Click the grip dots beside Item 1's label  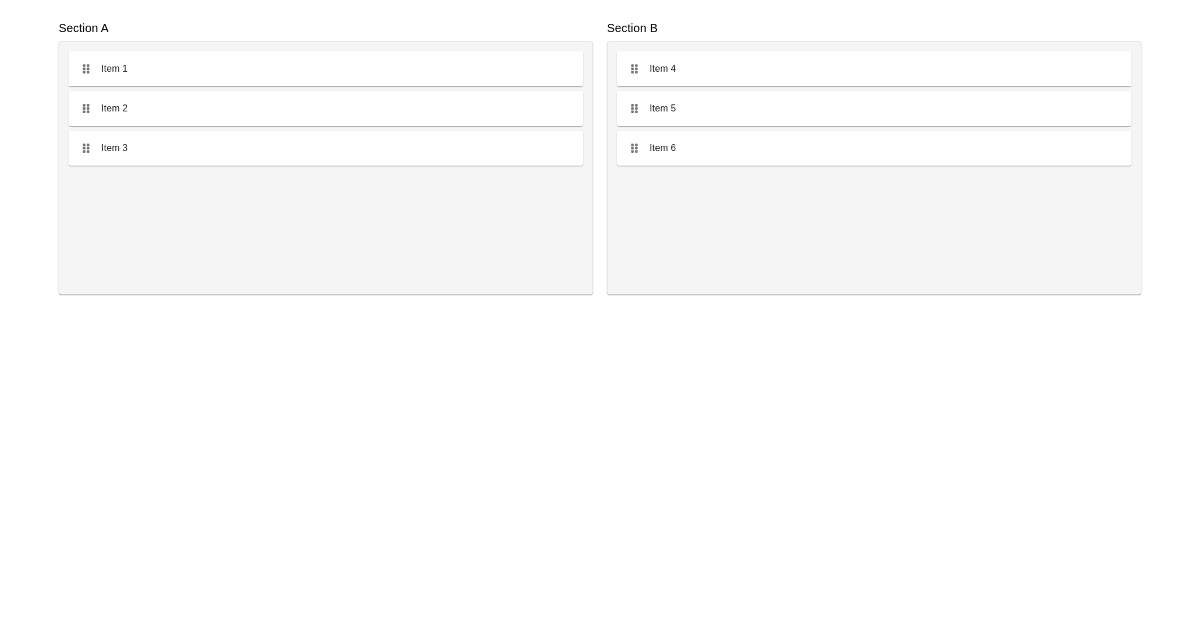tap(86, 68)
